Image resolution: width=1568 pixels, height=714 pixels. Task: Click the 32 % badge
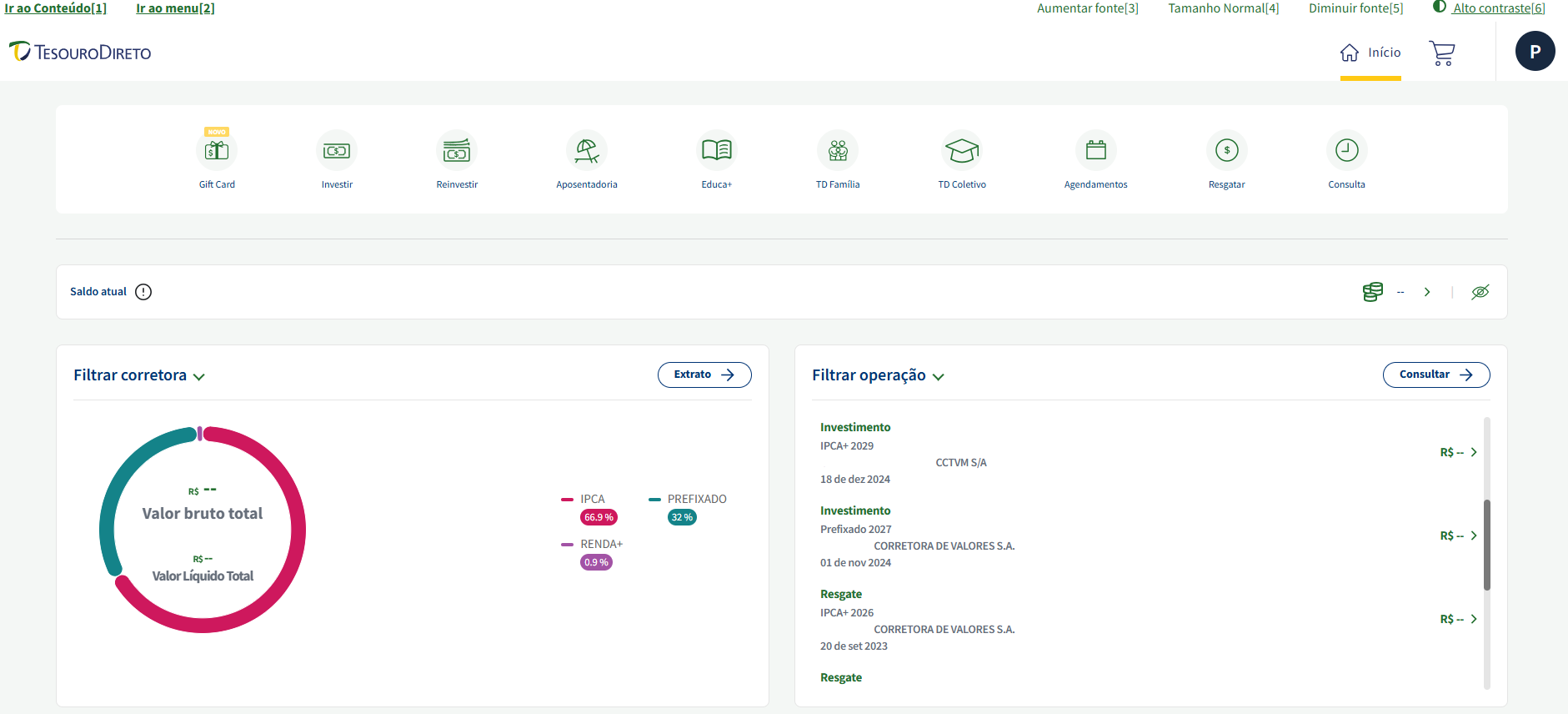click(682, 517)
